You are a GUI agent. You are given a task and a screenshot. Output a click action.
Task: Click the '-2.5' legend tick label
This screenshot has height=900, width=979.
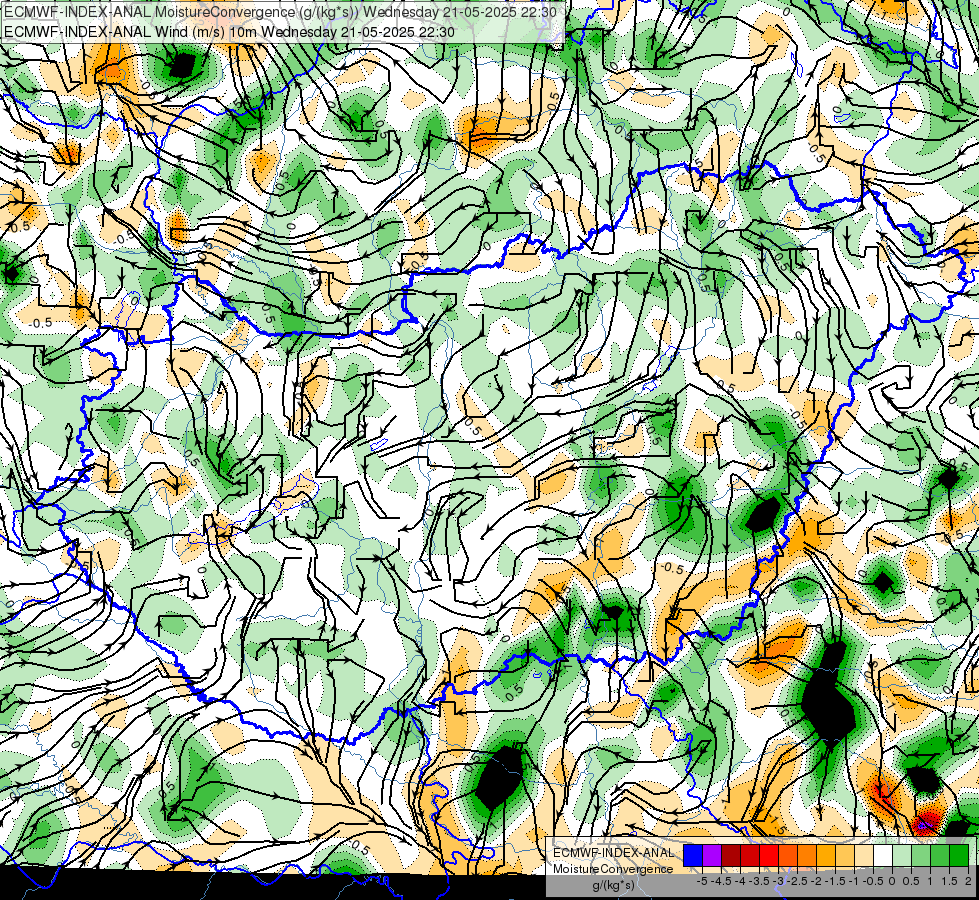click(x=797, y=881)
